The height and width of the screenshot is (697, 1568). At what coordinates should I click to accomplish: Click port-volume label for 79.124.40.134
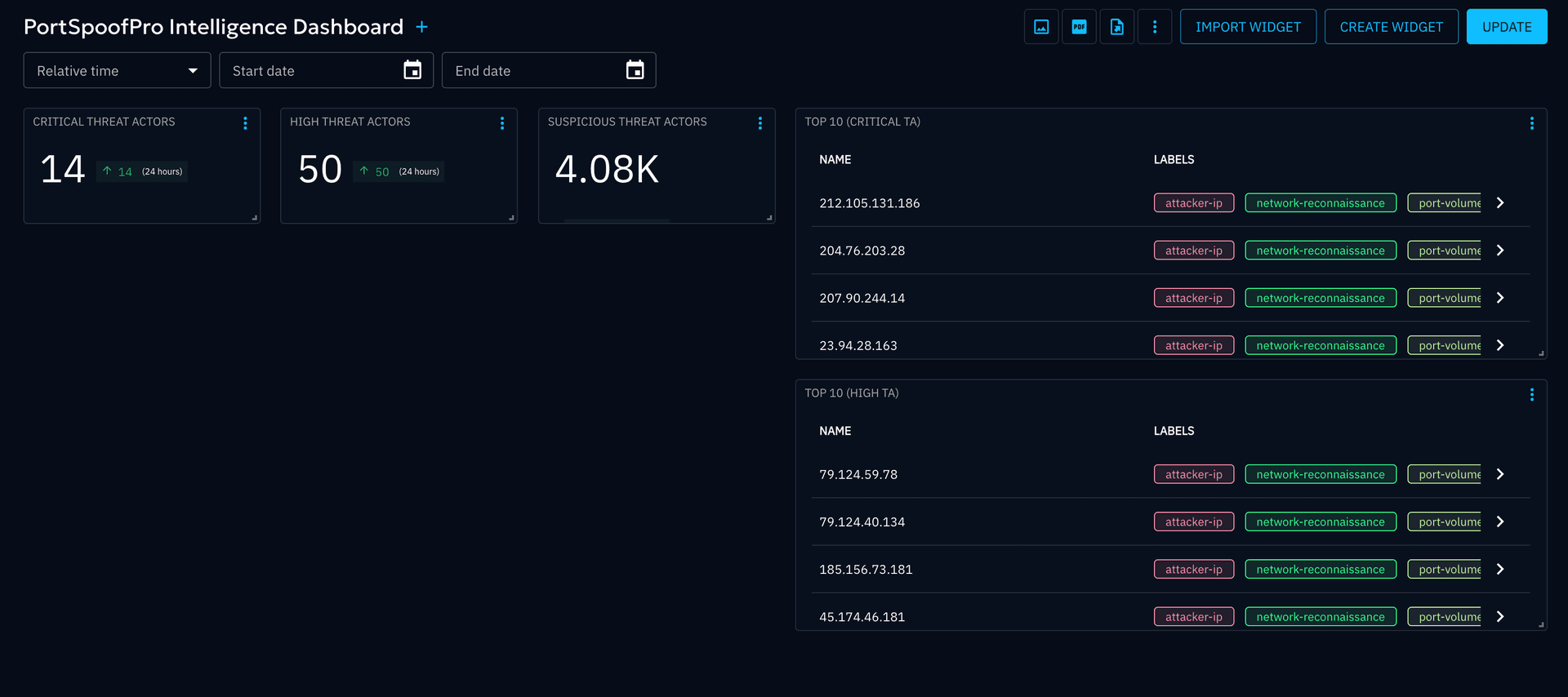[x=1445, y=522]
